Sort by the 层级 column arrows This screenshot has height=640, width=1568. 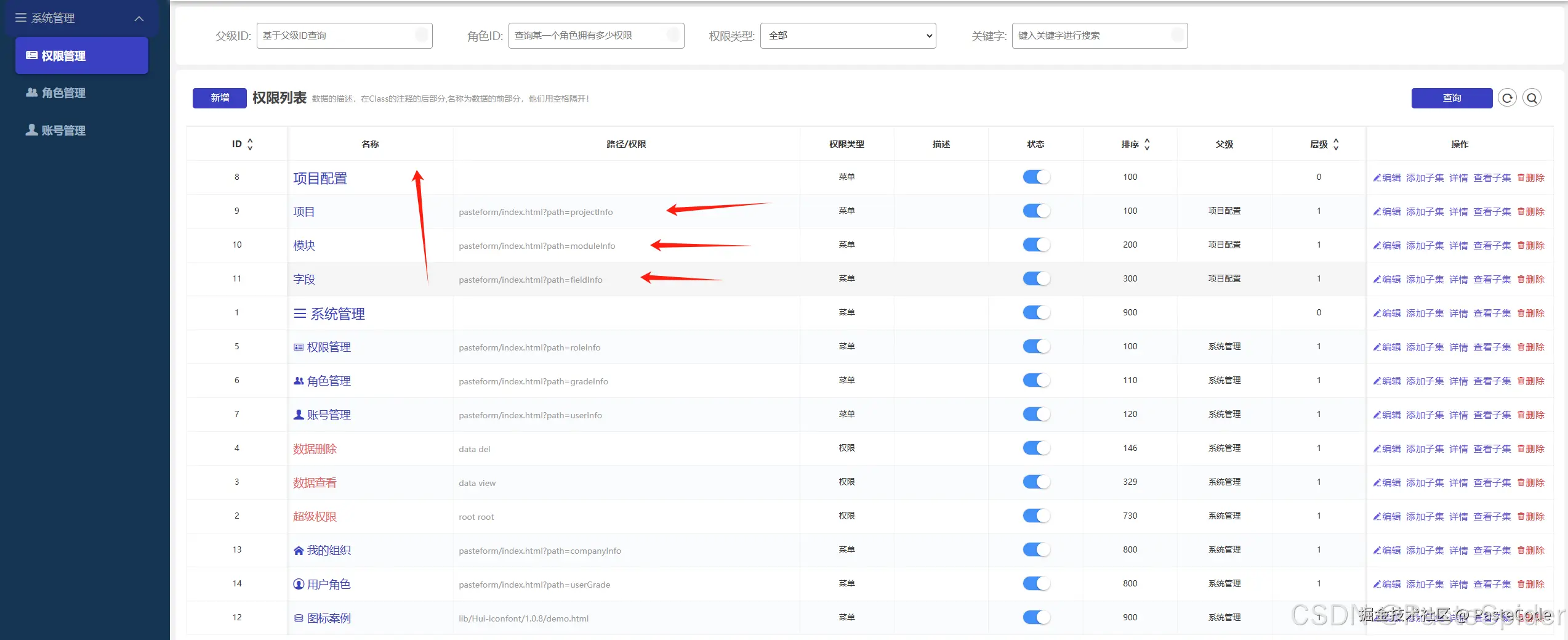click(1336, 144)
